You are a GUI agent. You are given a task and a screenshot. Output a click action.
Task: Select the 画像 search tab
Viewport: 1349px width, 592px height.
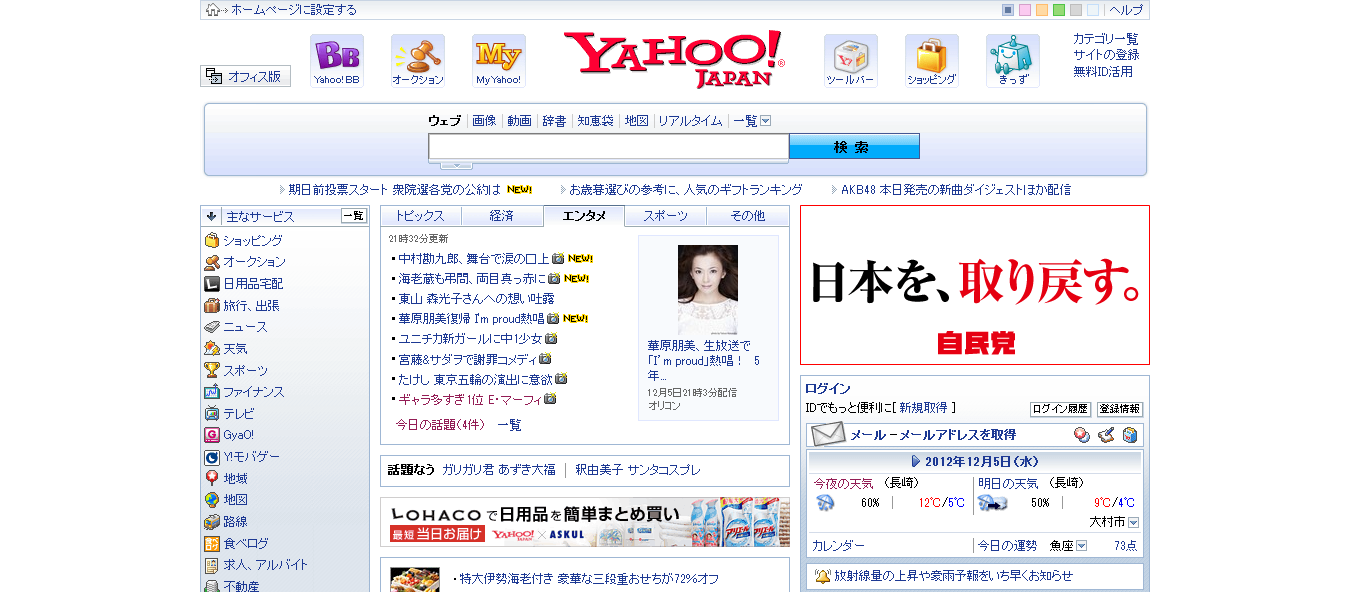pyautogui.click(x=484, y=121)
